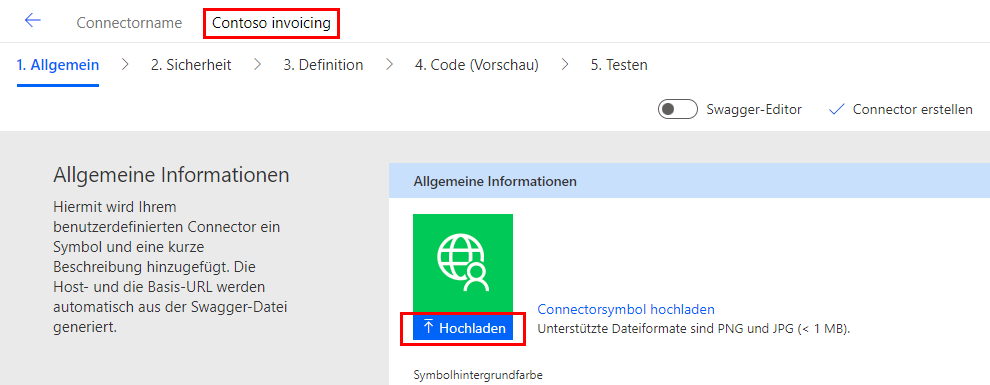This screenshot has height=385, width=990.
Task: Click the blue Hochladen upload button
Action: [x=463, y=328]
